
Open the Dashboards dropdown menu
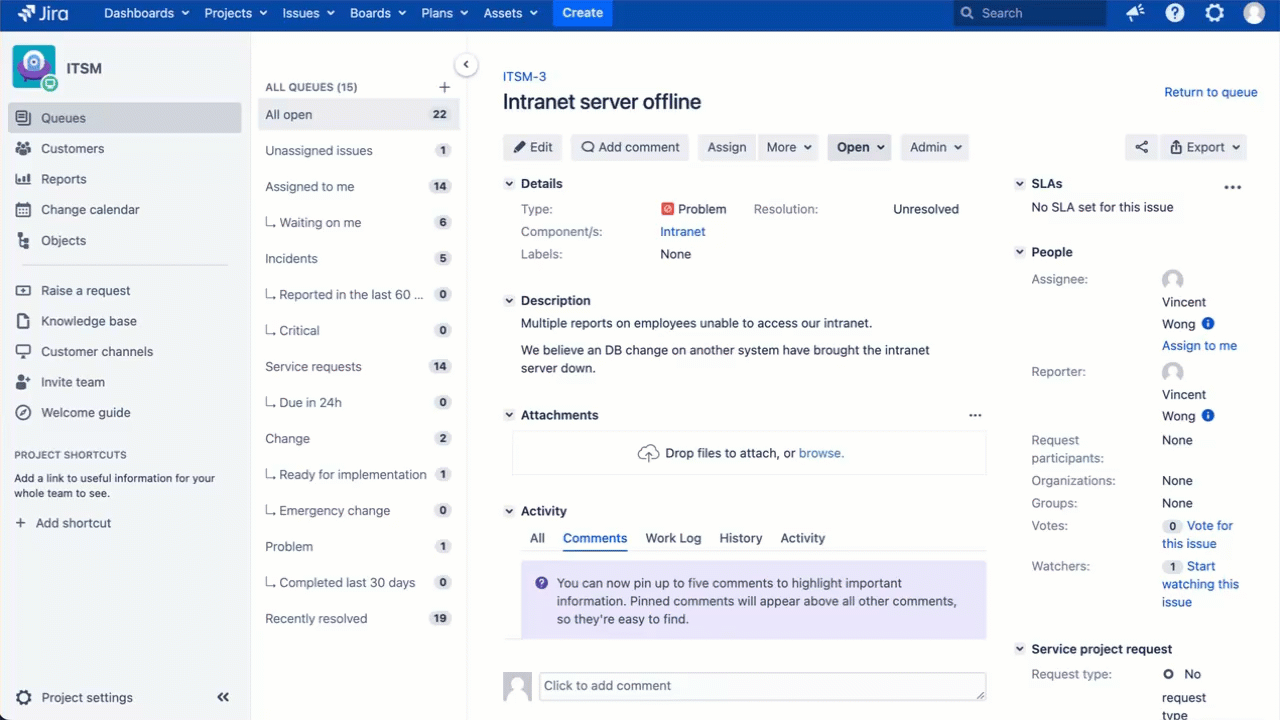pyautogui.click(x=146, y=13)
